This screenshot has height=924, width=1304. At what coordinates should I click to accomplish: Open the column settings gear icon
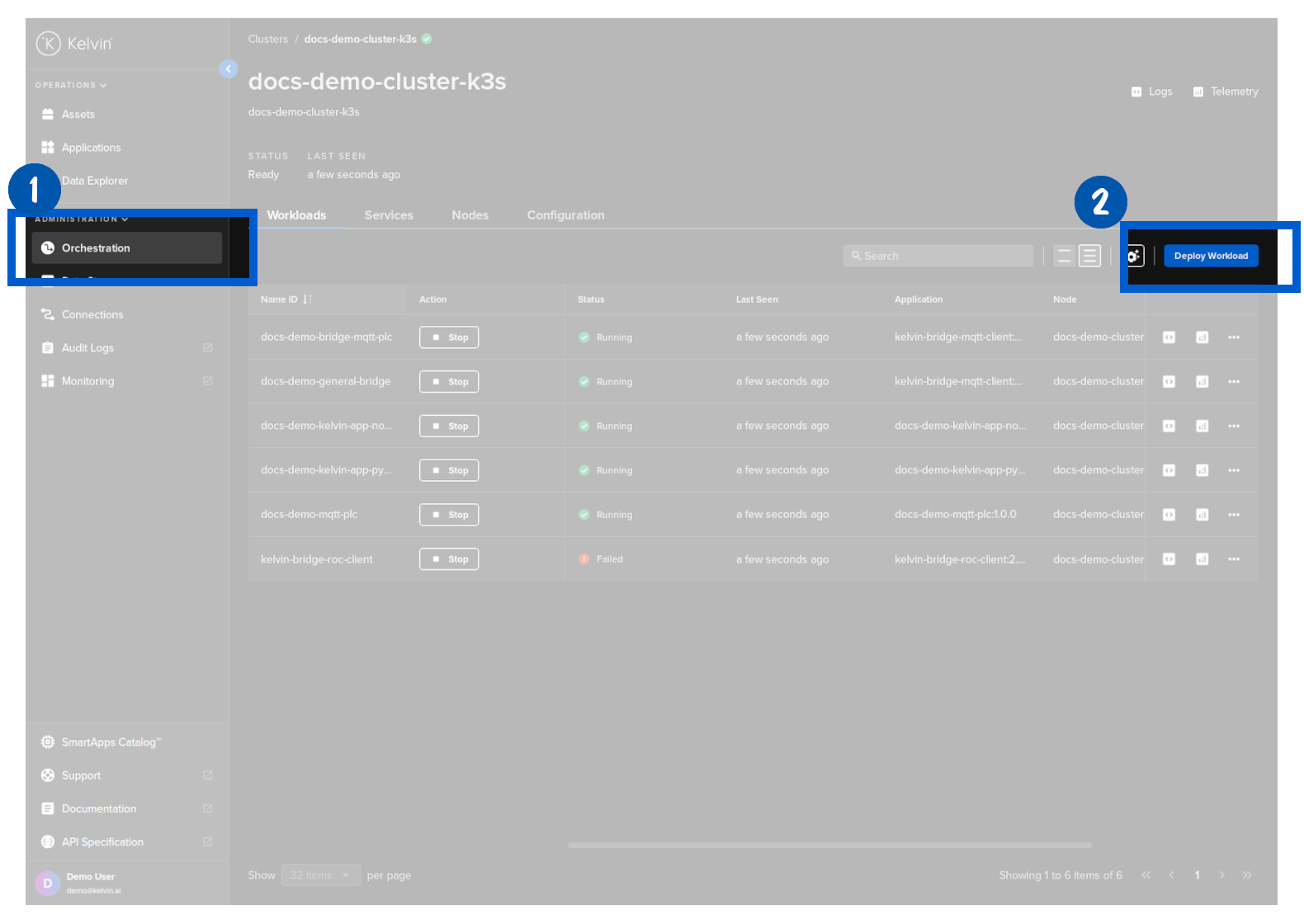pyautogui.click(x=1135, y=257)
